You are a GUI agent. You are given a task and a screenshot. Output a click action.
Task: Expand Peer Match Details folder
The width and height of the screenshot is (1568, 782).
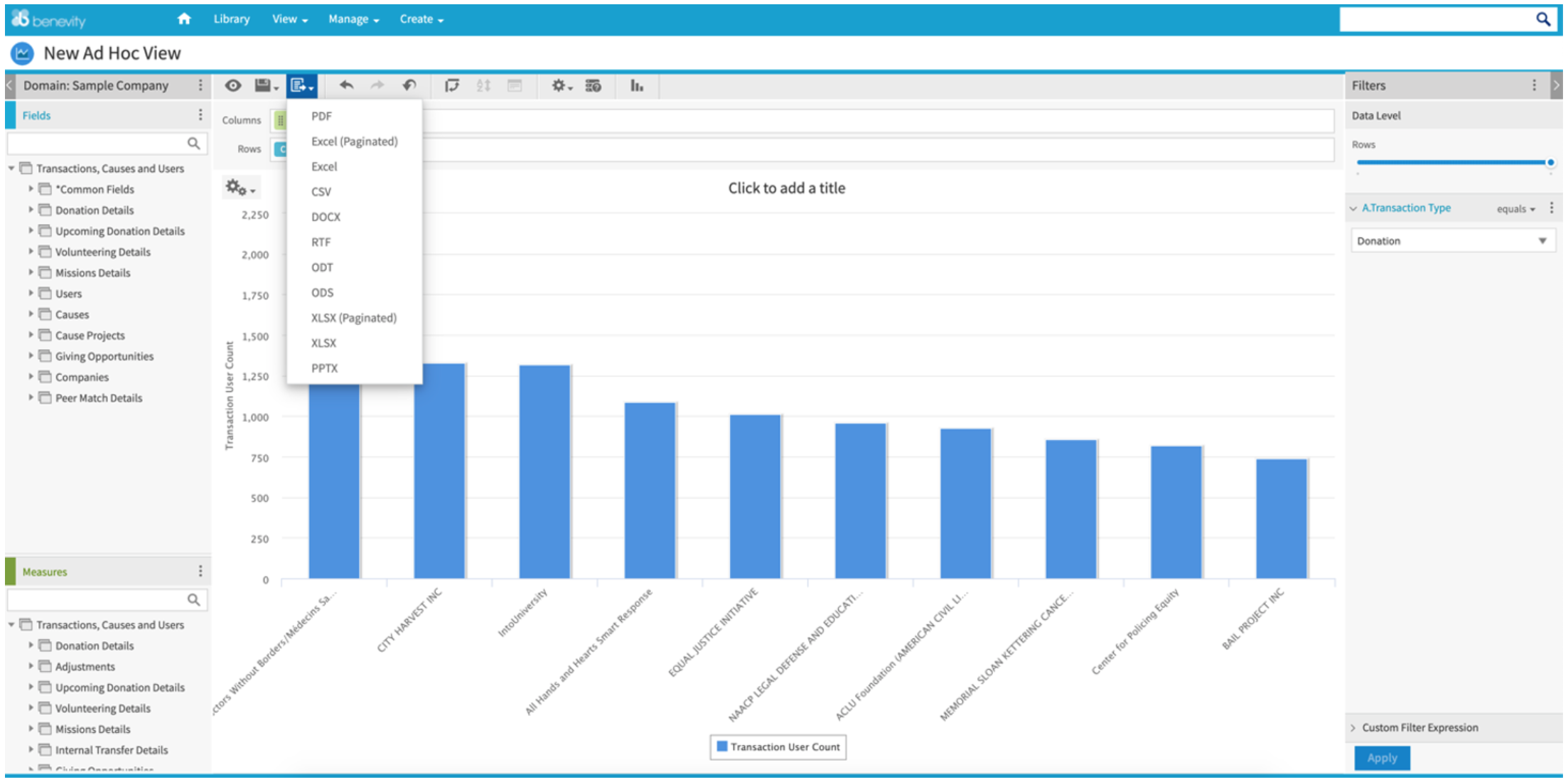[31, 398]
